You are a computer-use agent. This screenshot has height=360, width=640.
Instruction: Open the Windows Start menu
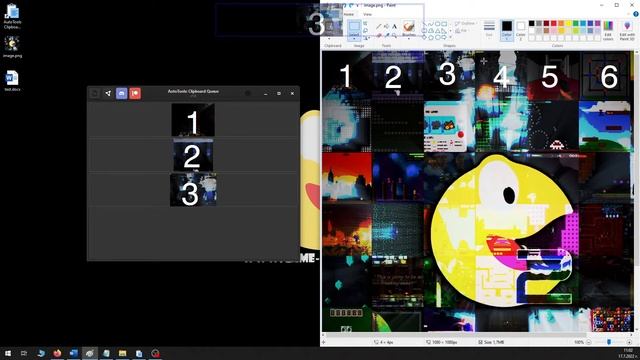pyautogui.click(x=8, y=353)
